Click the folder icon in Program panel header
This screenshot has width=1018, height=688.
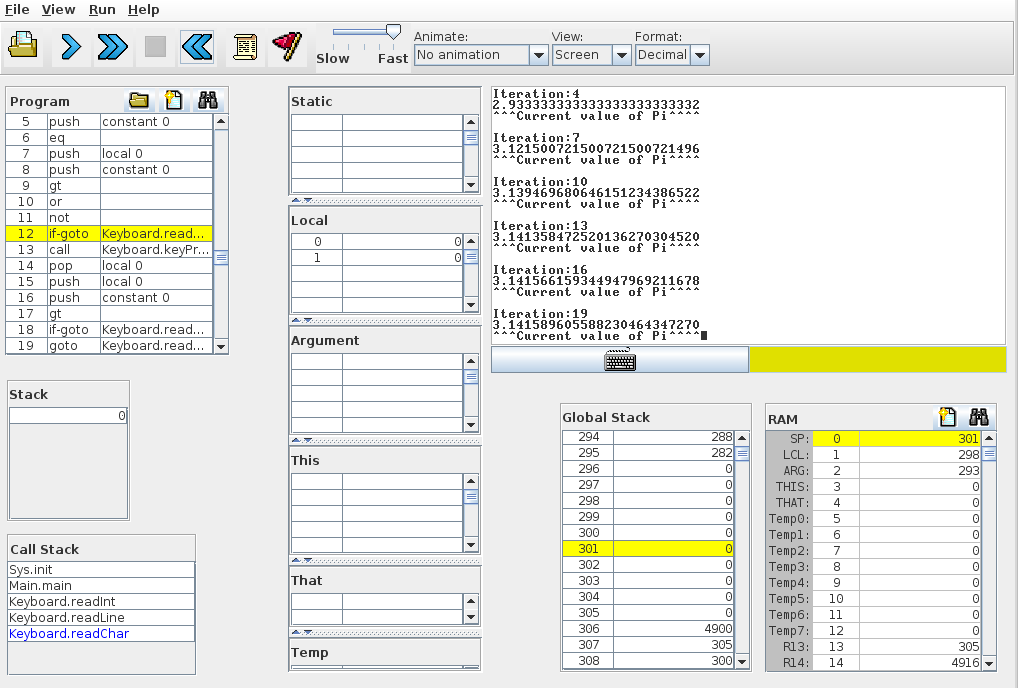coord(139,100)
